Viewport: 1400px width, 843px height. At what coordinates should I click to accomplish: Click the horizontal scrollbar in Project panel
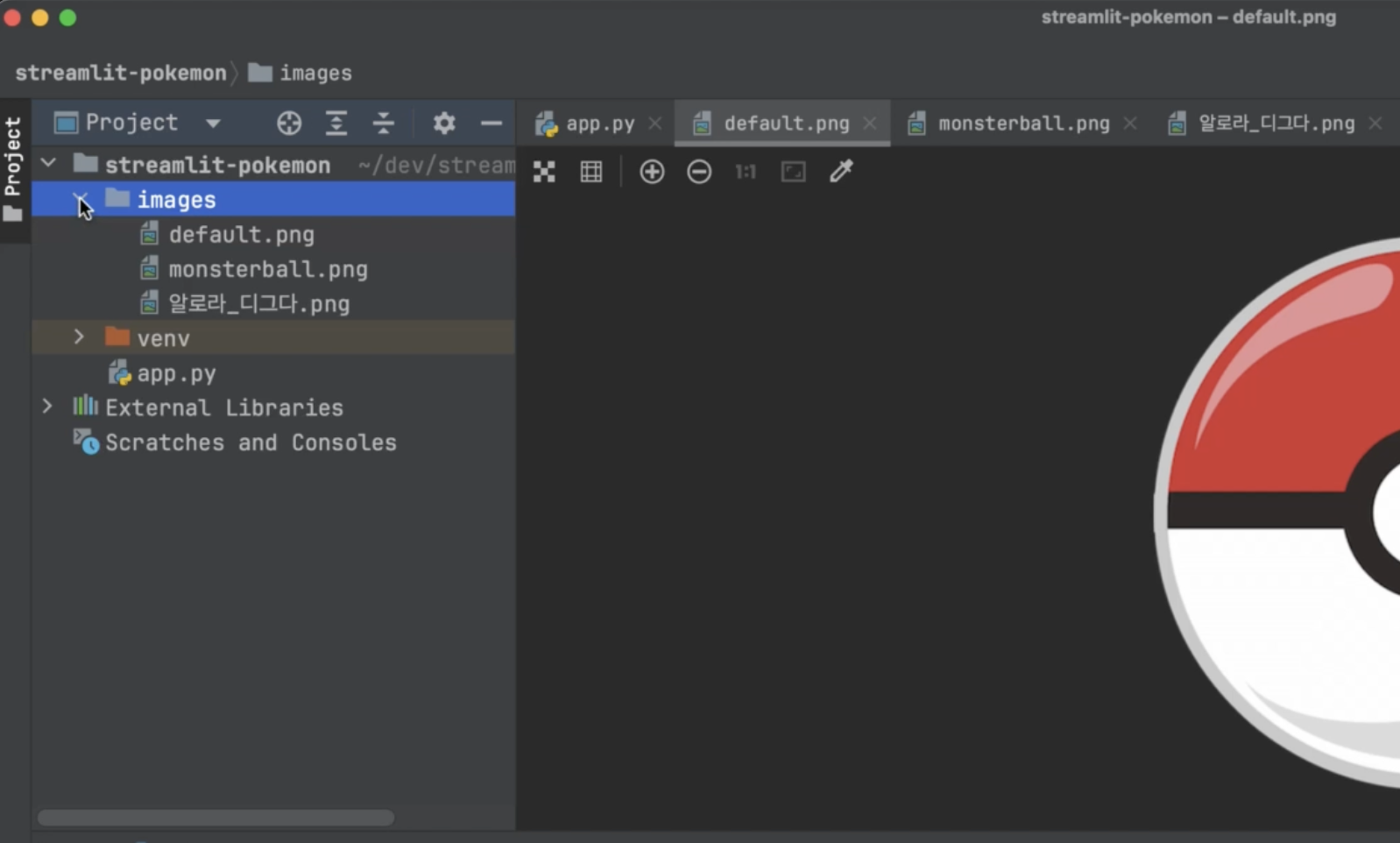coord(216,818)
